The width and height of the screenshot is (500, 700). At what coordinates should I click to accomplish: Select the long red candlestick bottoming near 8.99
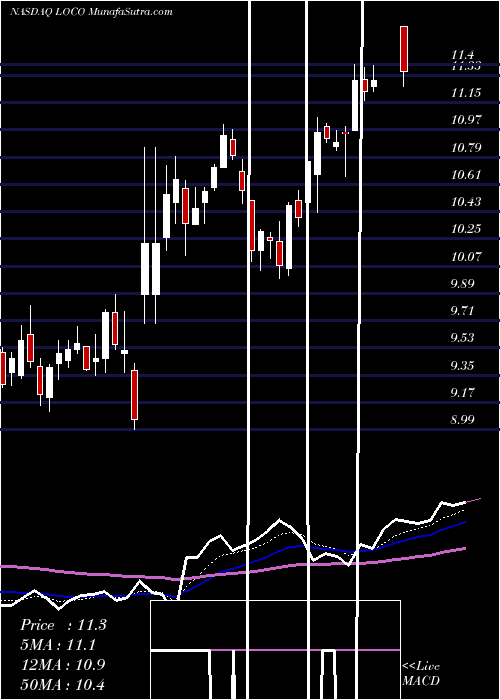[x=134, y=395]
